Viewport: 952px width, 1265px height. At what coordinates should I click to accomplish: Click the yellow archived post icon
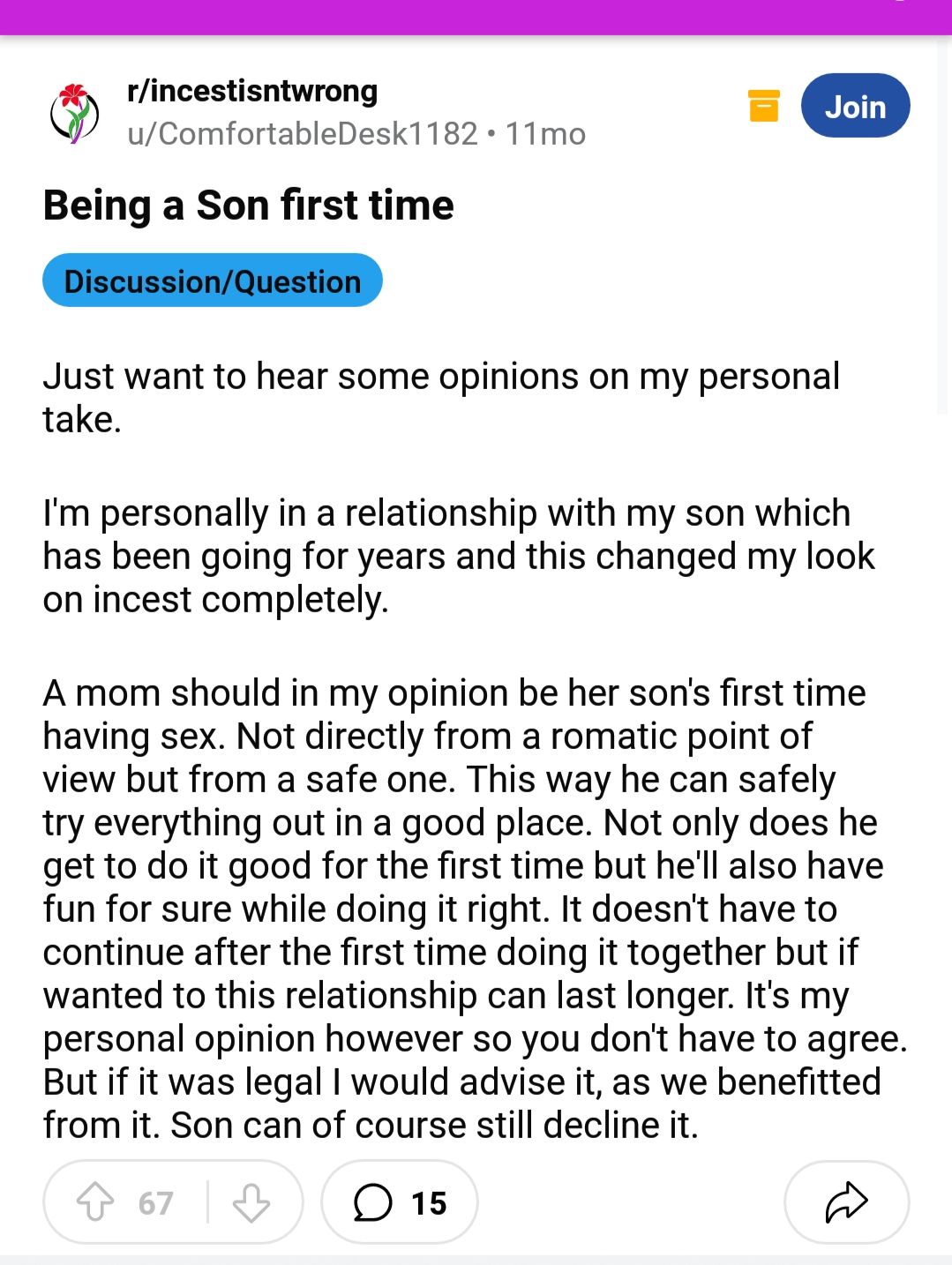point(764,106)
